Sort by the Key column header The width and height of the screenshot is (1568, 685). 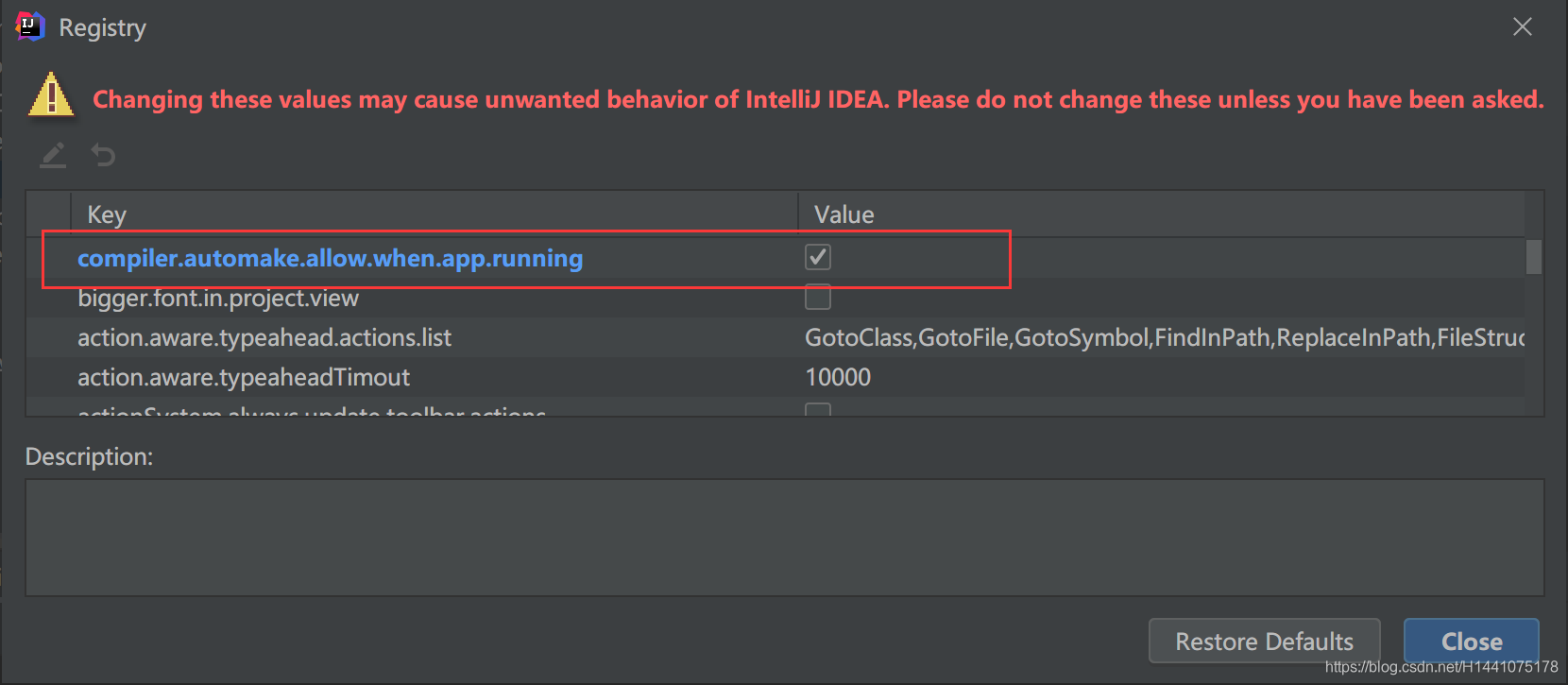[107, 214]
